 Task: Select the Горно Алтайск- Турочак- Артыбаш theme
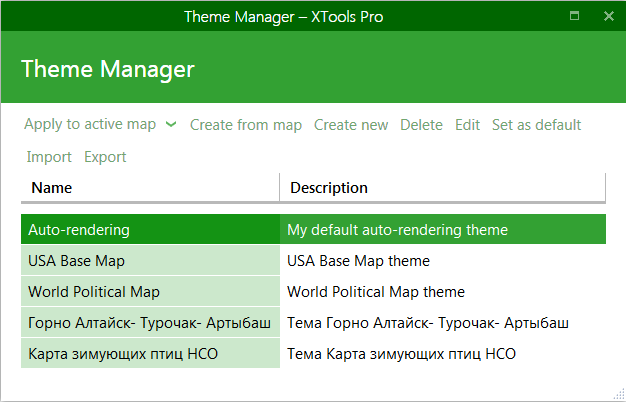151,323
